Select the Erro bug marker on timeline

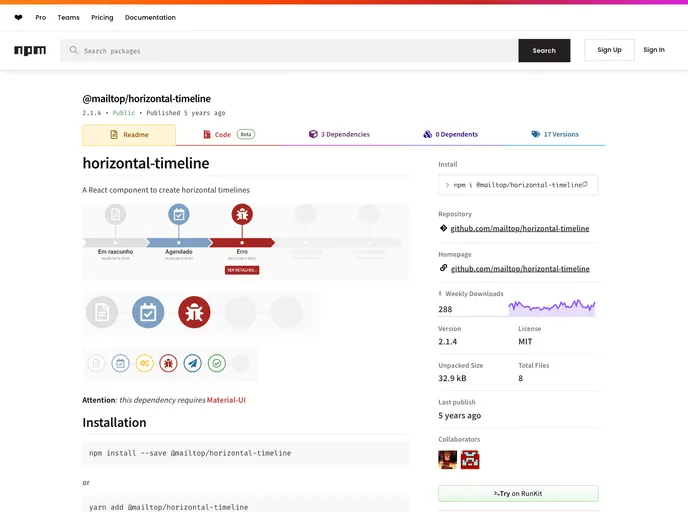point(242,215)
